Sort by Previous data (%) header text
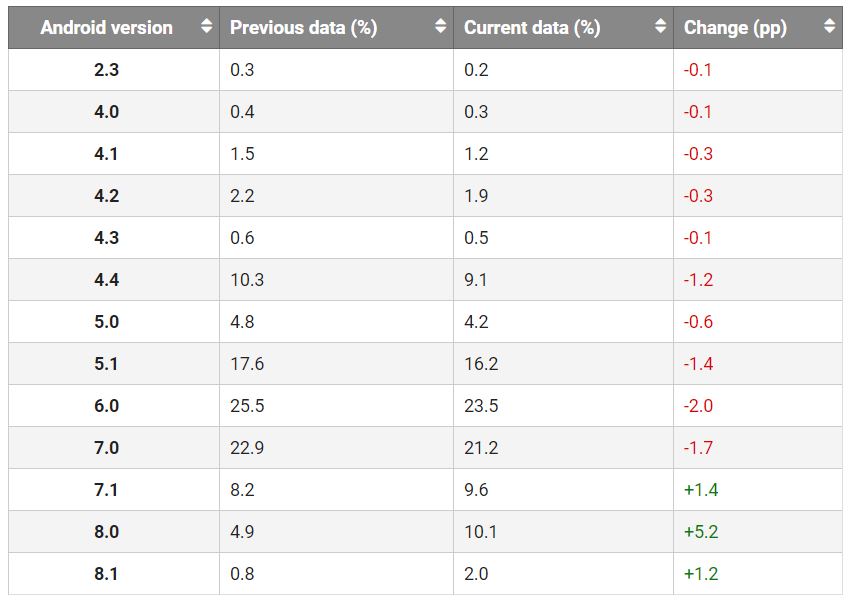851x604 pixels. (303, 28)
